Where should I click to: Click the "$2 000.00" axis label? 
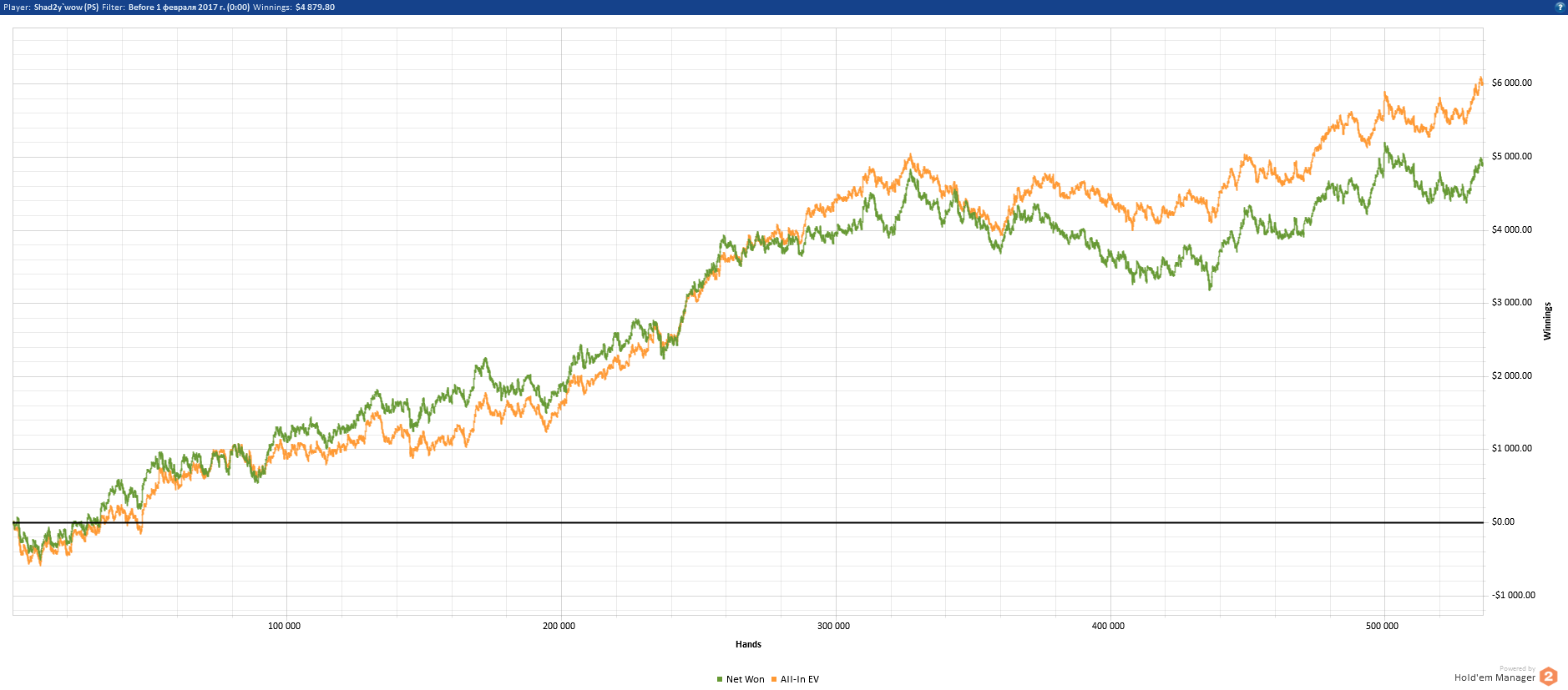click(x=1512, y=376)
